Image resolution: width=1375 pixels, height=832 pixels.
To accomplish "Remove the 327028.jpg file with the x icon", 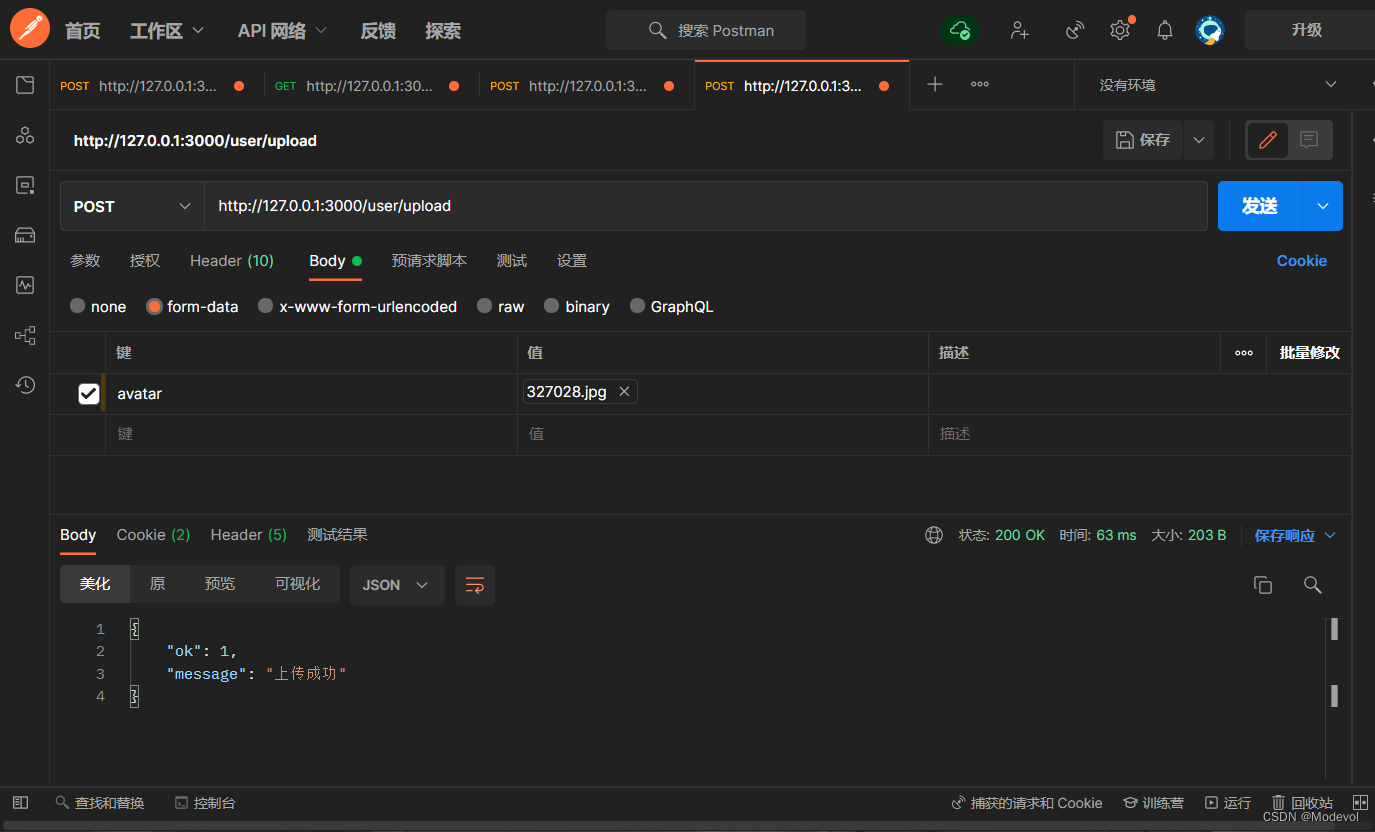I will pos(624,392).
